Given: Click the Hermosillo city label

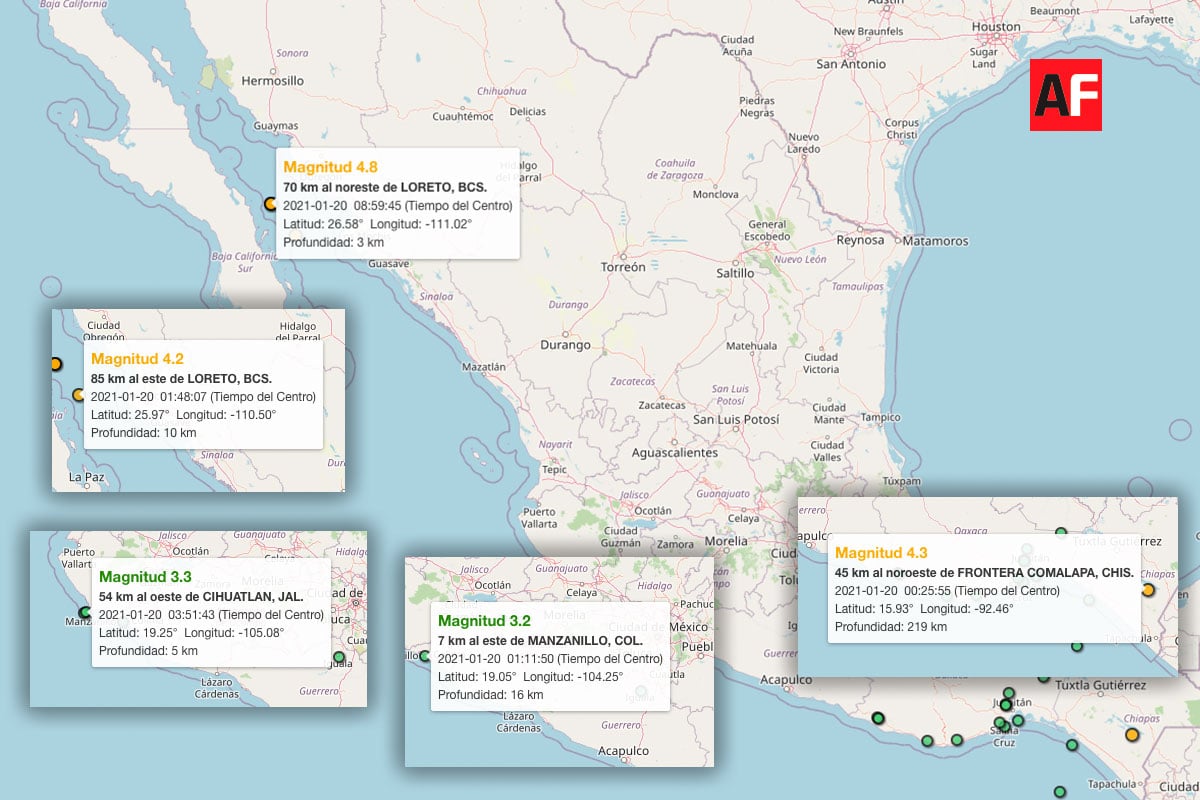Looking at the screenshot, I should pyautogui.click(x=272, y=80).
